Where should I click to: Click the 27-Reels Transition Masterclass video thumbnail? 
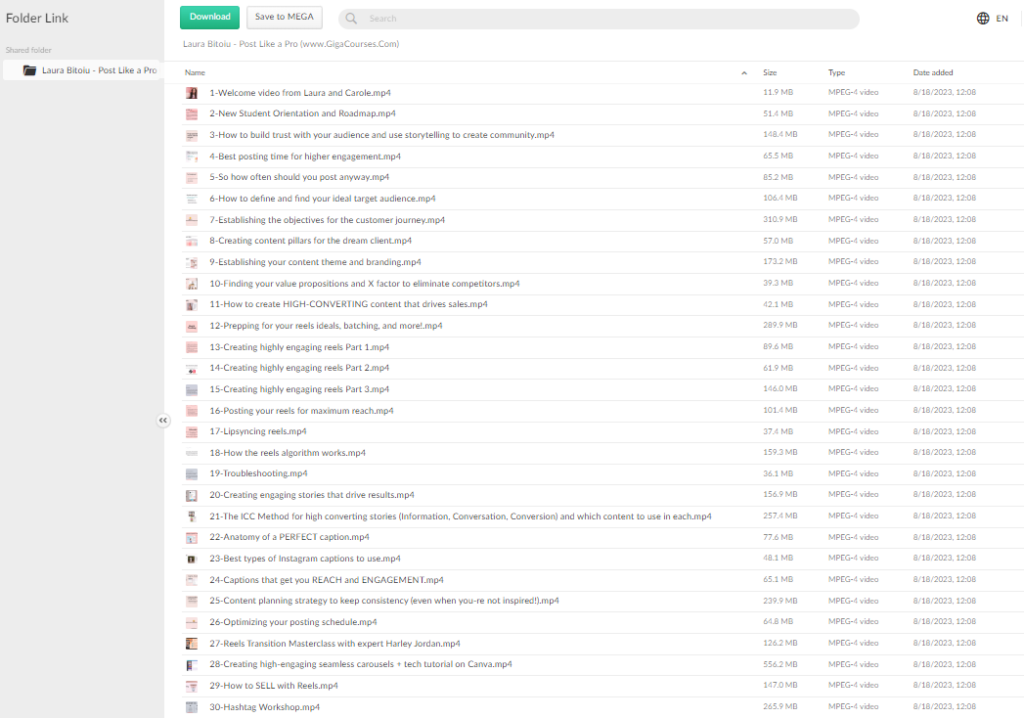tap(191, 644)
